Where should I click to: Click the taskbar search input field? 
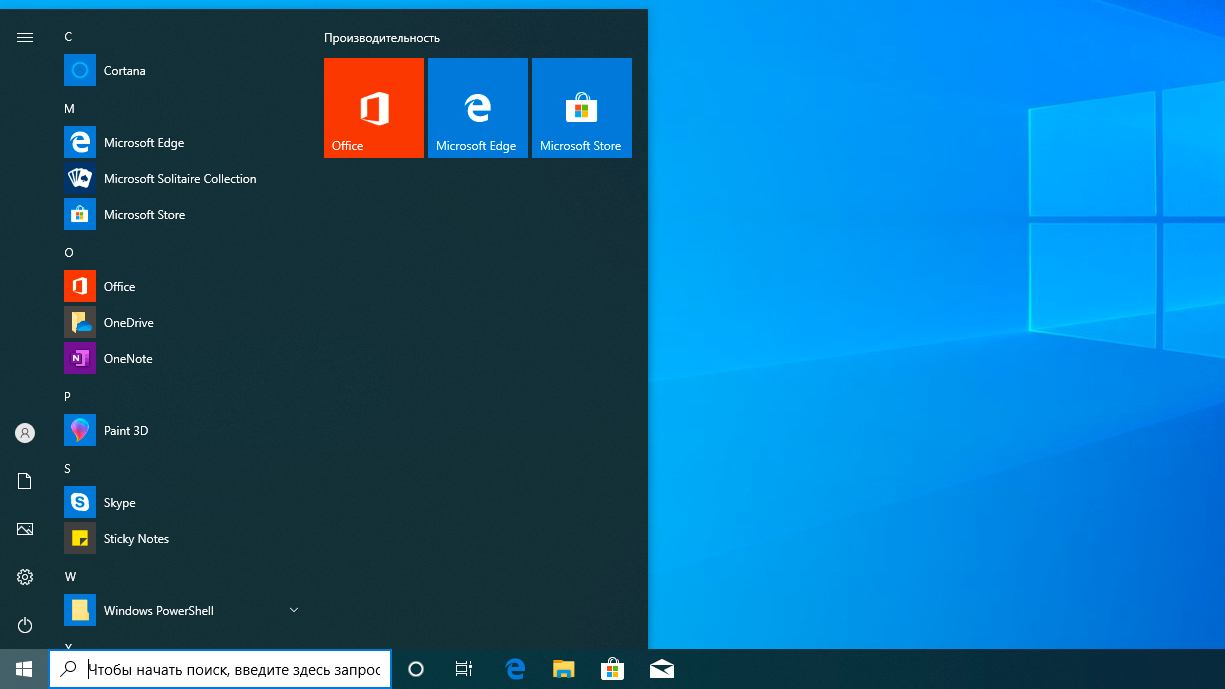pos(233,670)
